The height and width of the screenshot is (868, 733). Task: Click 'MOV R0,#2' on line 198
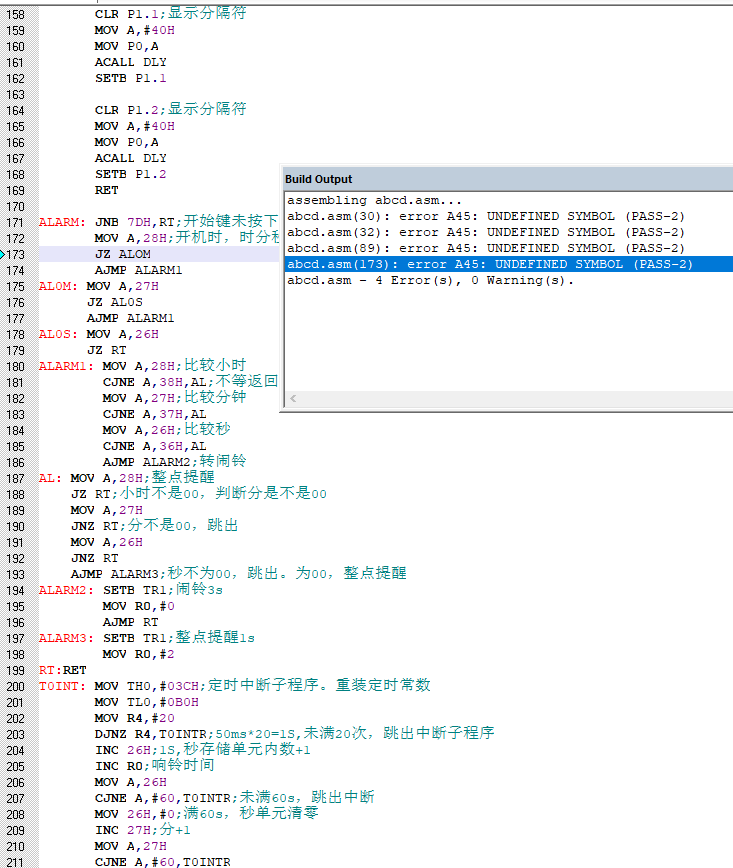(138, 655)
